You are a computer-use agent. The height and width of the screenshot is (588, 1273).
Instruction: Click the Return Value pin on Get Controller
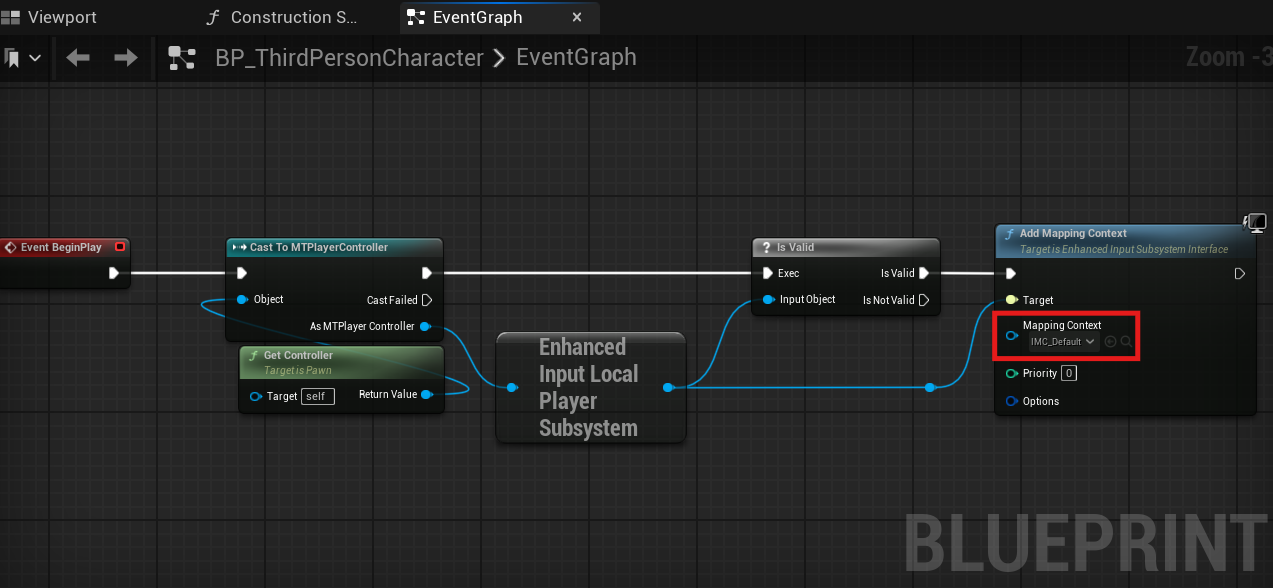pyautogui.click(x=427, y=394)
